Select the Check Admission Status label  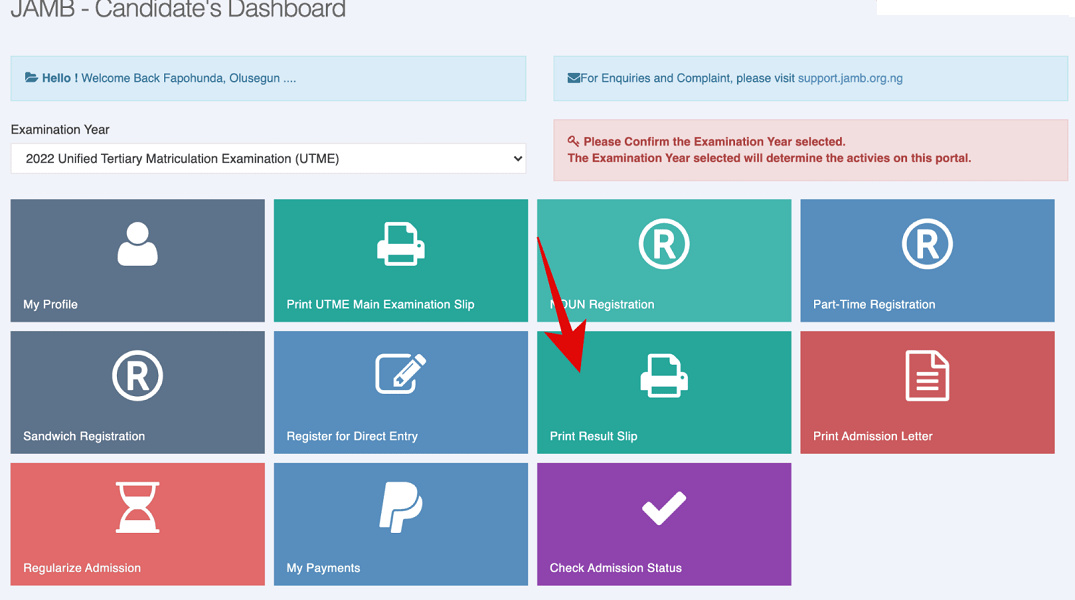(x=615, y=568)
